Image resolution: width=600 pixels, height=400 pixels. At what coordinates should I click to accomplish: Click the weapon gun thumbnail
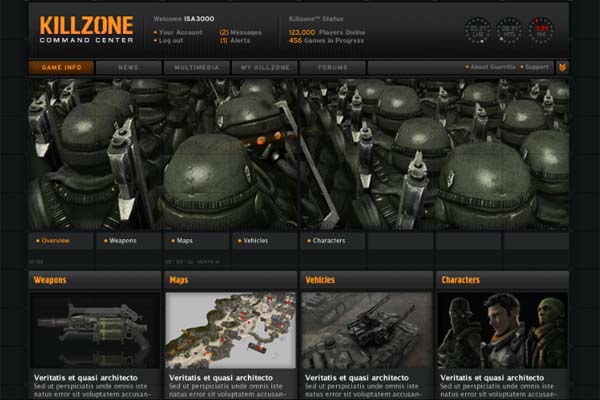(95, 331)
